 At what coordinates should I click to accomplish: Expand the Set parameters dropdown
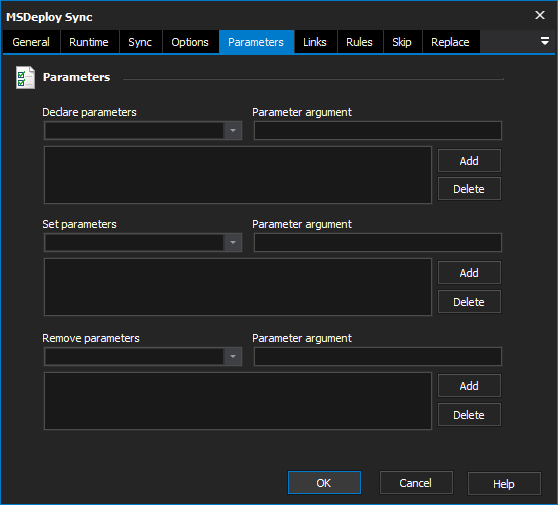[233, 243]
